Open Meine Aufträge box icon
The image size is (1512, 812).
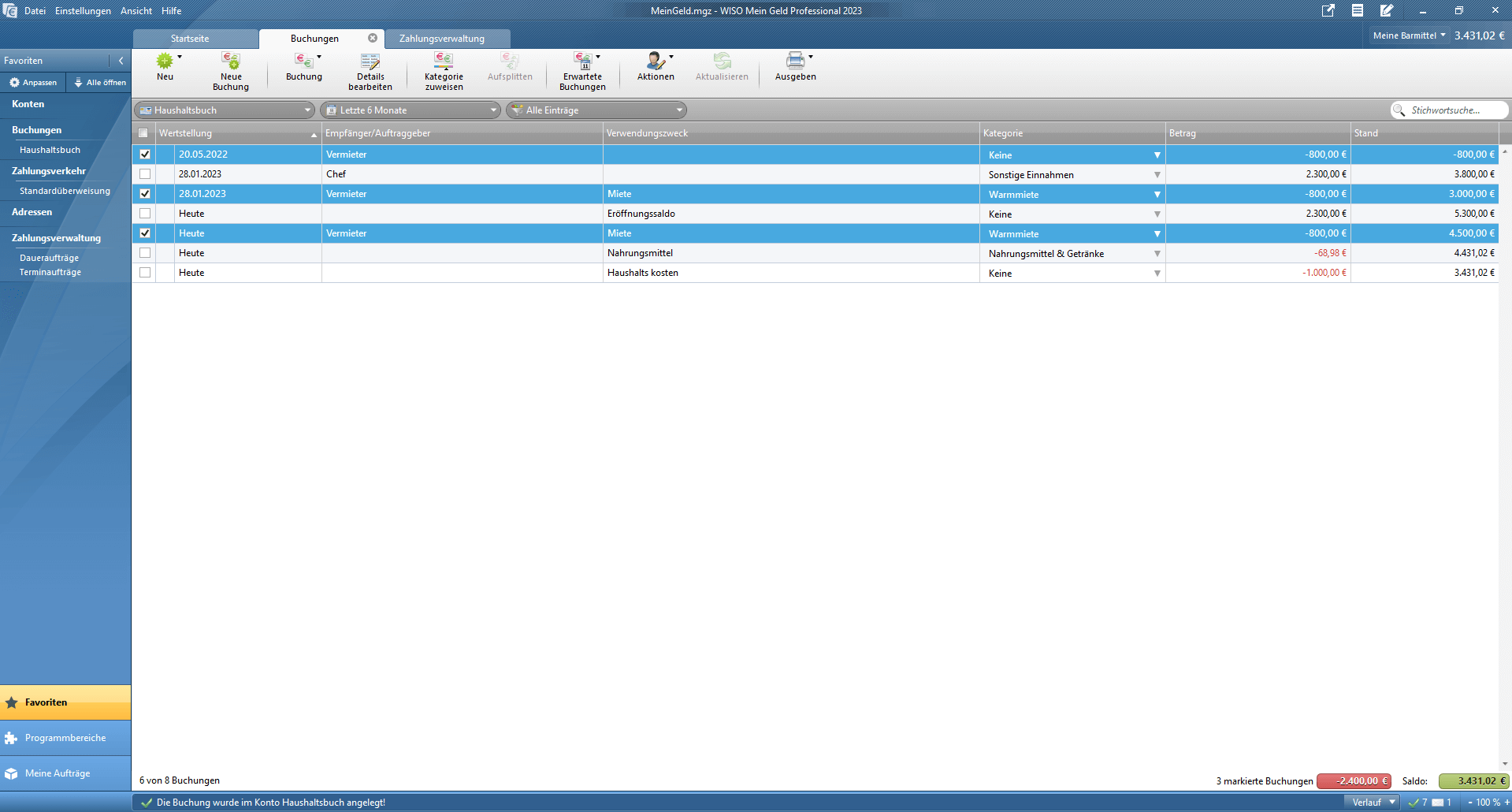click(11, 773)
